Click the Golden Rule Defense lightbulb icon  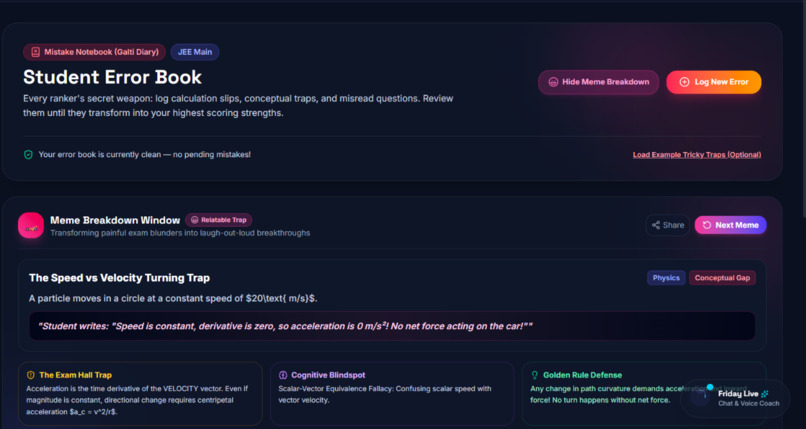point(535,375)
